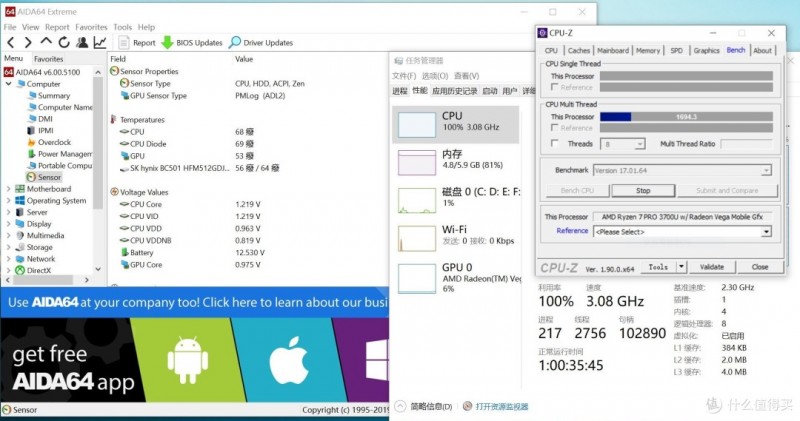Image resolution: width=800 pixels, height=421 pixels.
Task: Open the Favorites menu in AIDA64
Action: coord(91,27)
